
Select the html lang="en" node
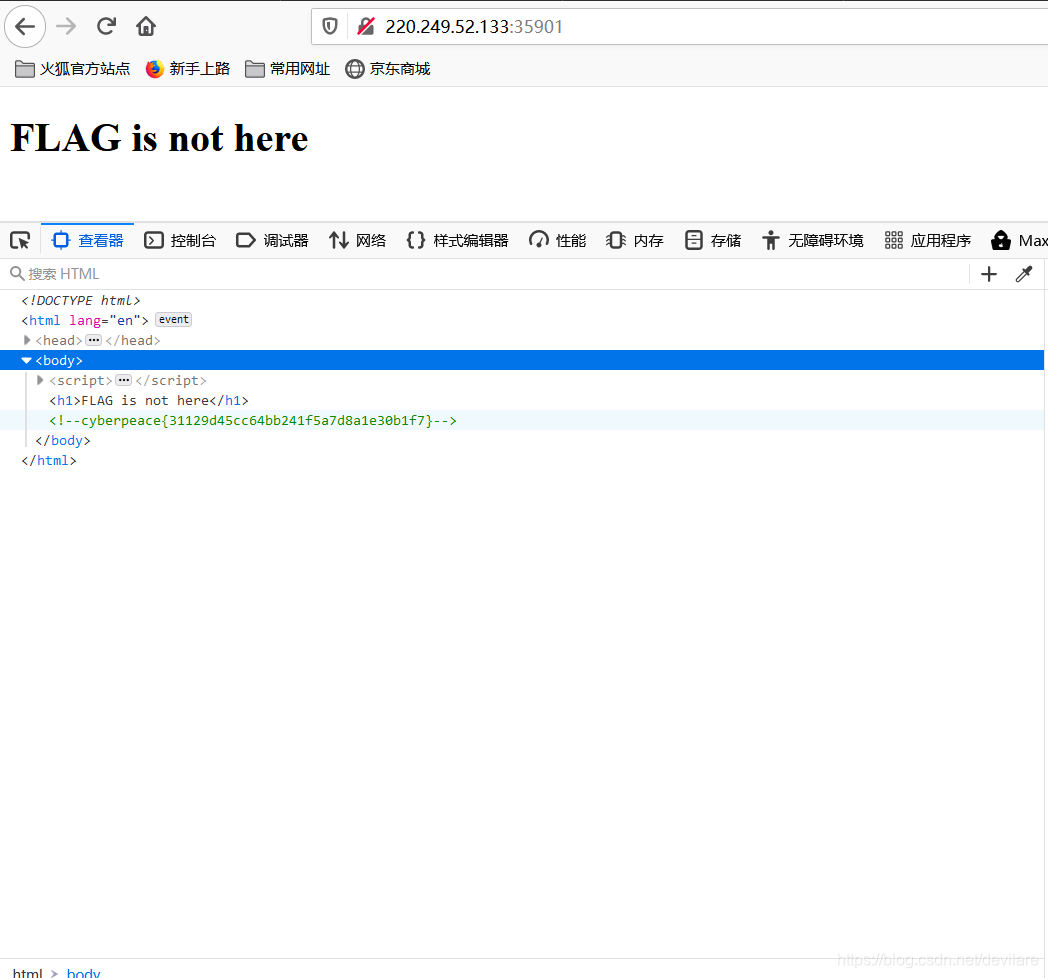pyautogui.click(x=85, y=320)
